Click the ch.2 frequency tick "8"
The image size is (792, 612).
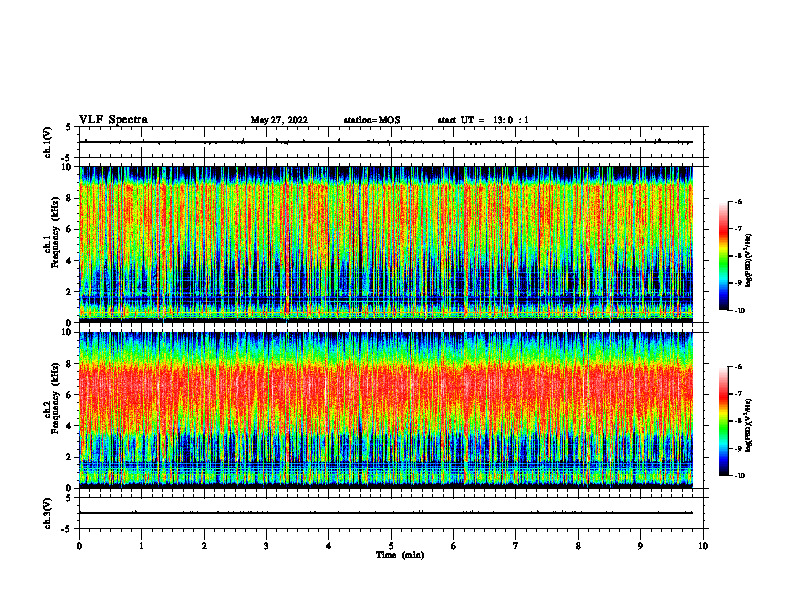coord(70,364)
